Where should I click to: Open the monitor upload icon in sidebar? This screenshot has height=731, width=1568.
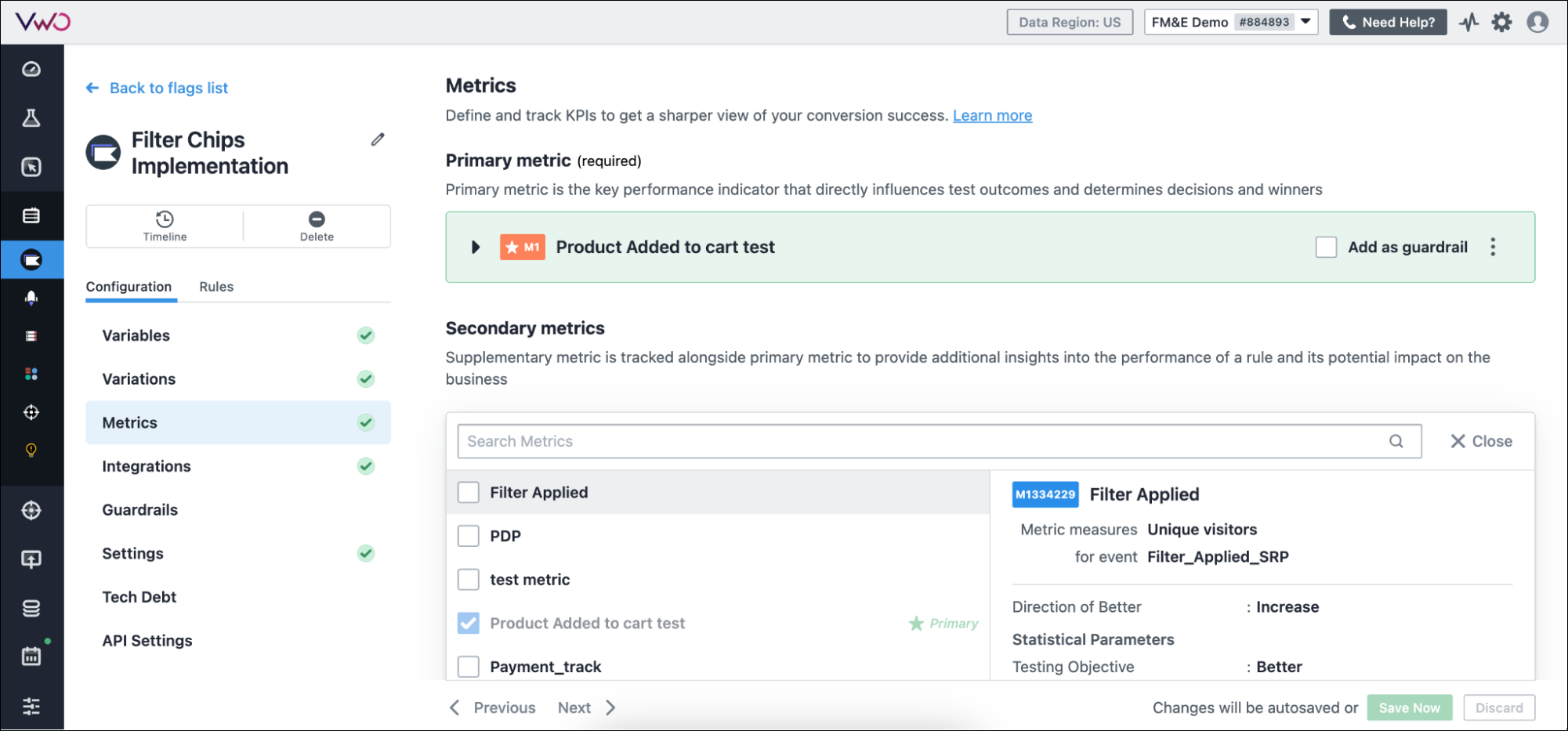point(31,559)
